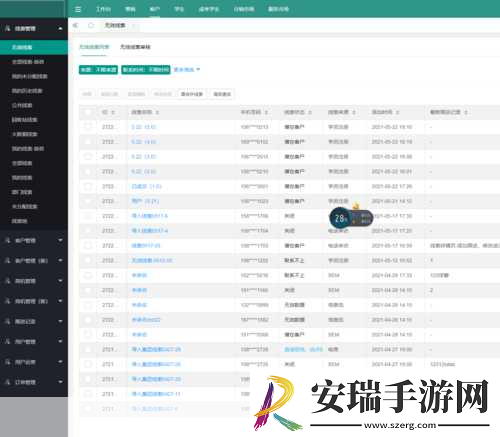Open the blue name link in the first row
This screenshot has width=500, height=437.
[x=144, y=127]
